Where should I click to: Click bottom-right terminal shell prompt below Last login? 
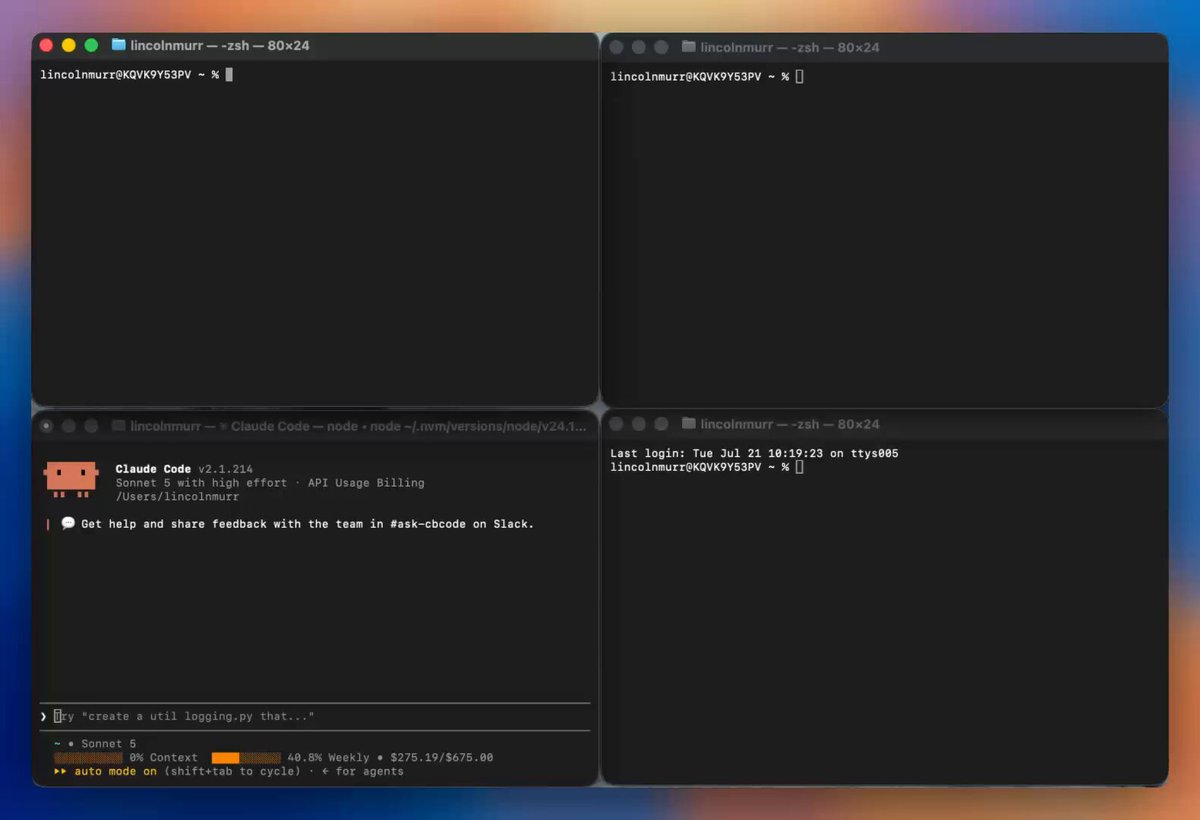click(x=706, y=468)
